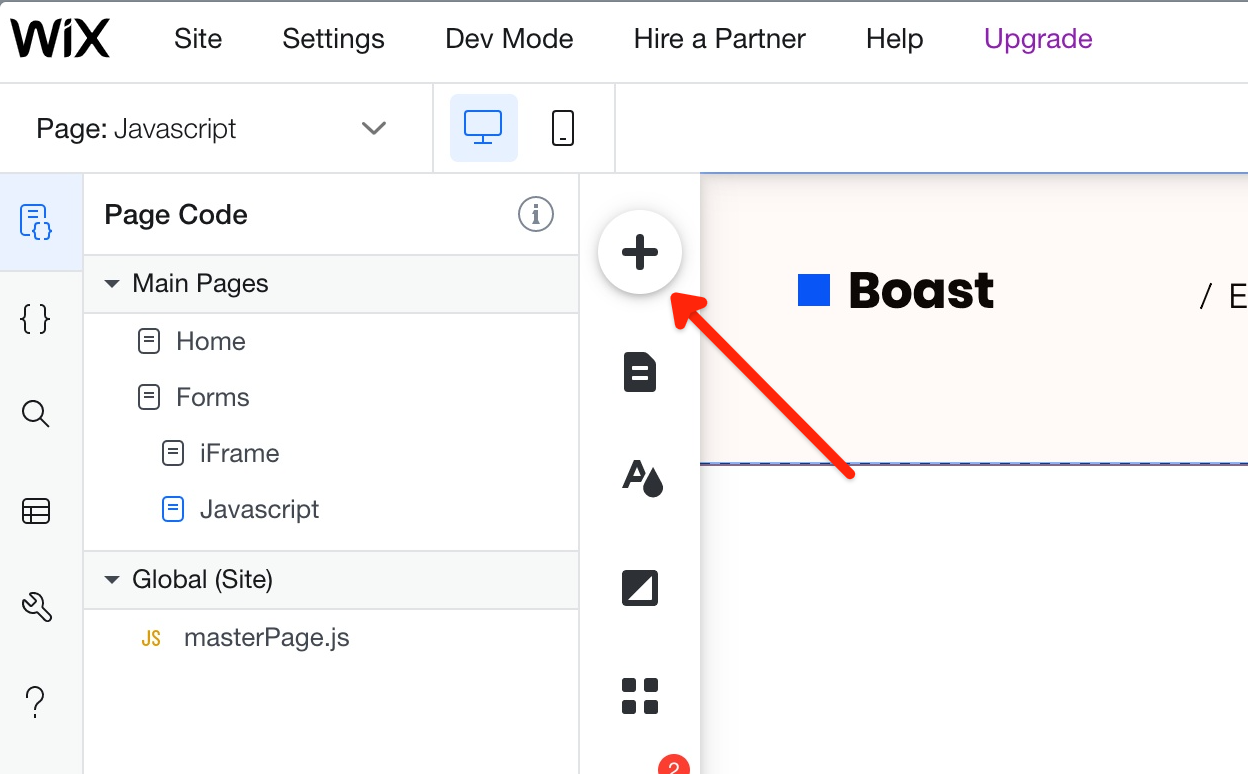Open the Add Apps grid icon
The image size is (1248, 774).
(640, 696)
